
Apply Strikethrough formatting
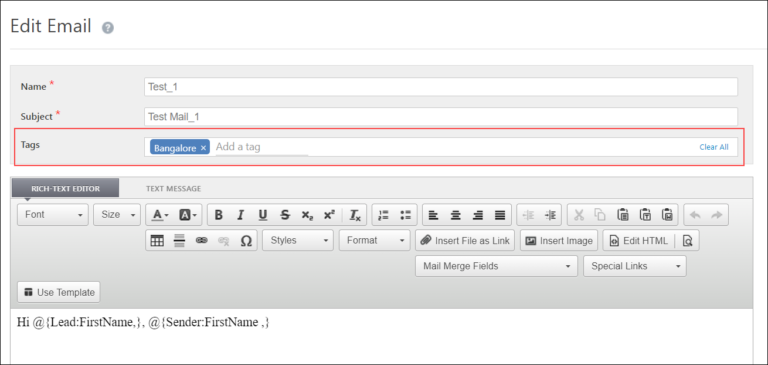[285, 215]
